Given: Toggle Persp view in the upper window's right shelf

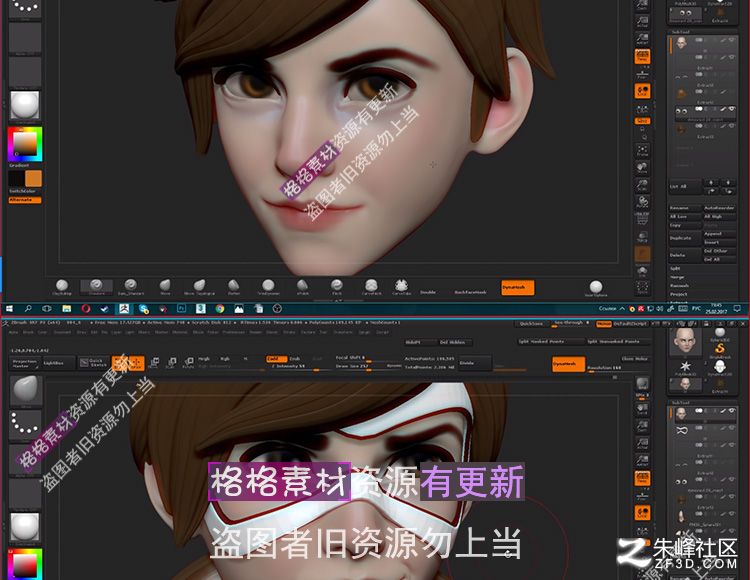Looking at the screenshot, I should (642, 57).
